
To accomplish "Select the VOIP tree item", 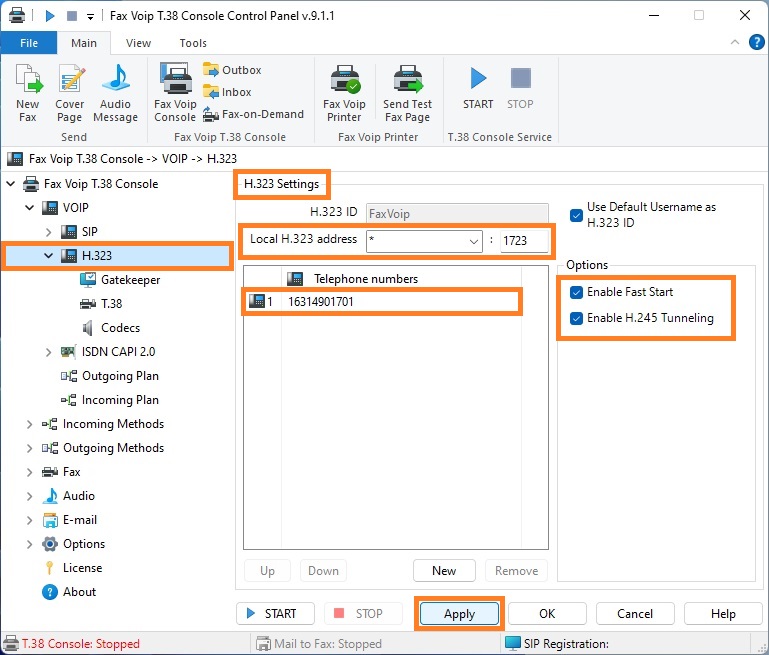I will pyautogui.click(x=75, y=208).
